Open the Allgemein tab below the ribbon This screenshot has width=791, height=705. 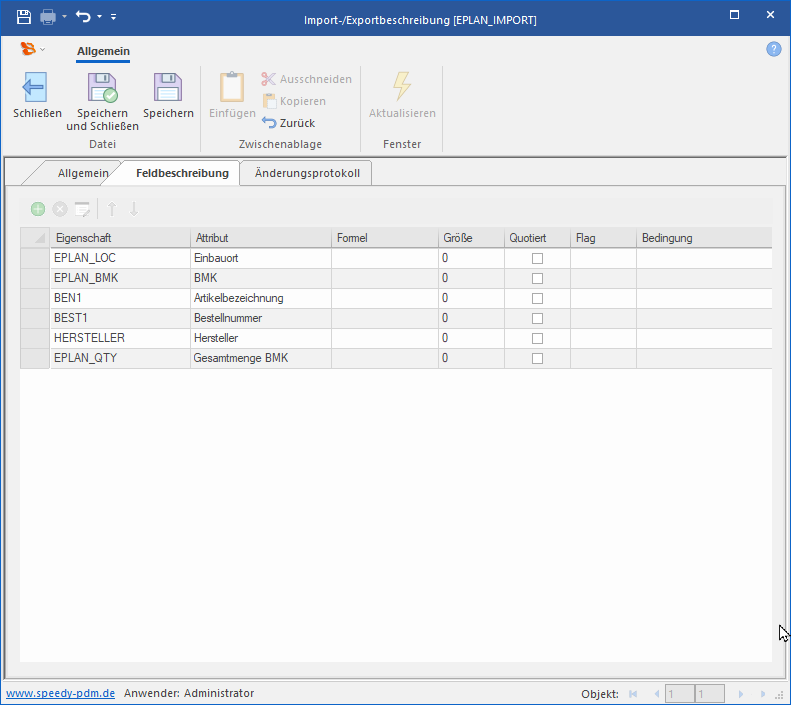click(x=82, y=173)
